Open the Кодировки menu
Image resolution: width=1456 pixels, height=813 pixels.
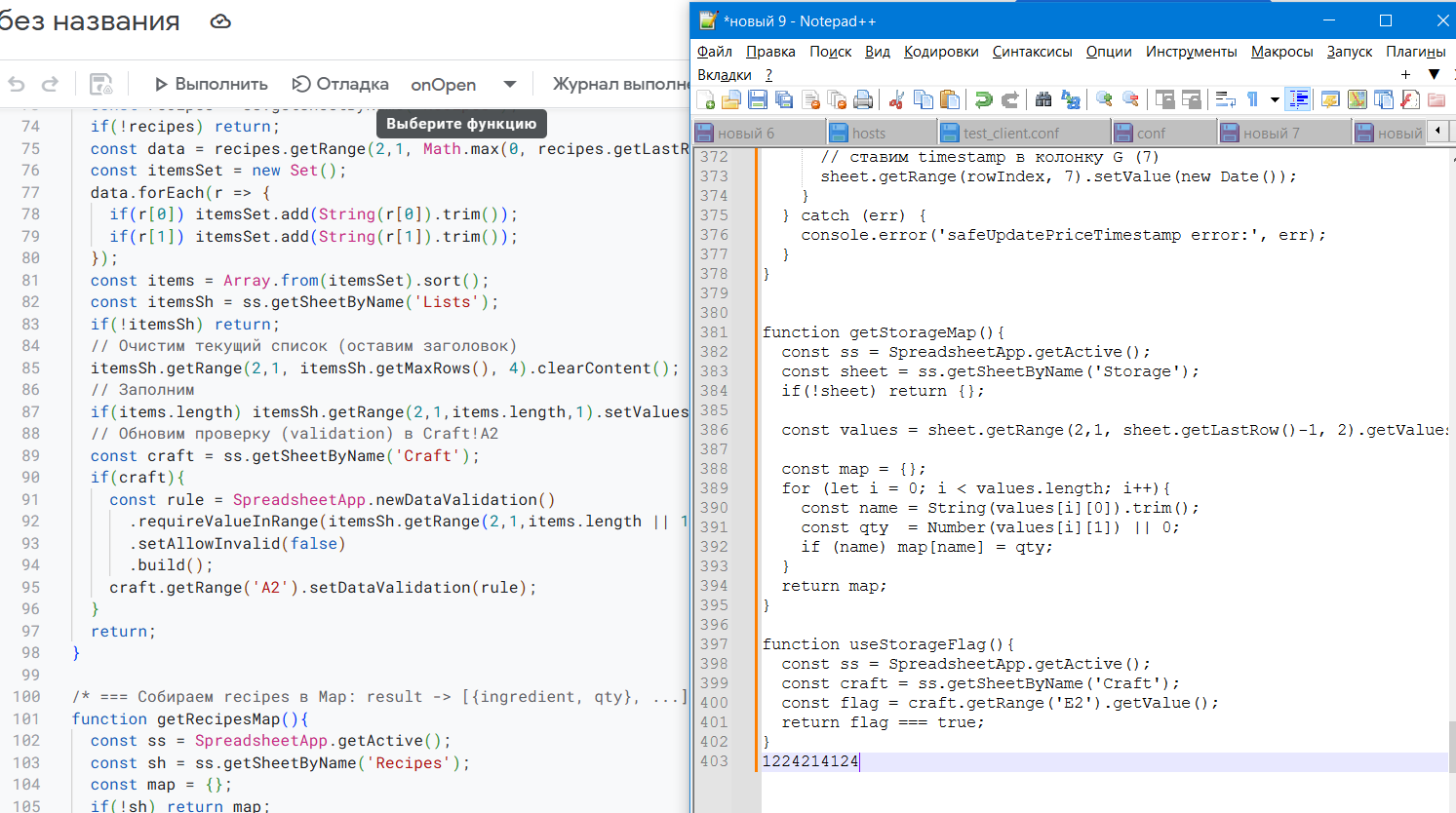940,52
